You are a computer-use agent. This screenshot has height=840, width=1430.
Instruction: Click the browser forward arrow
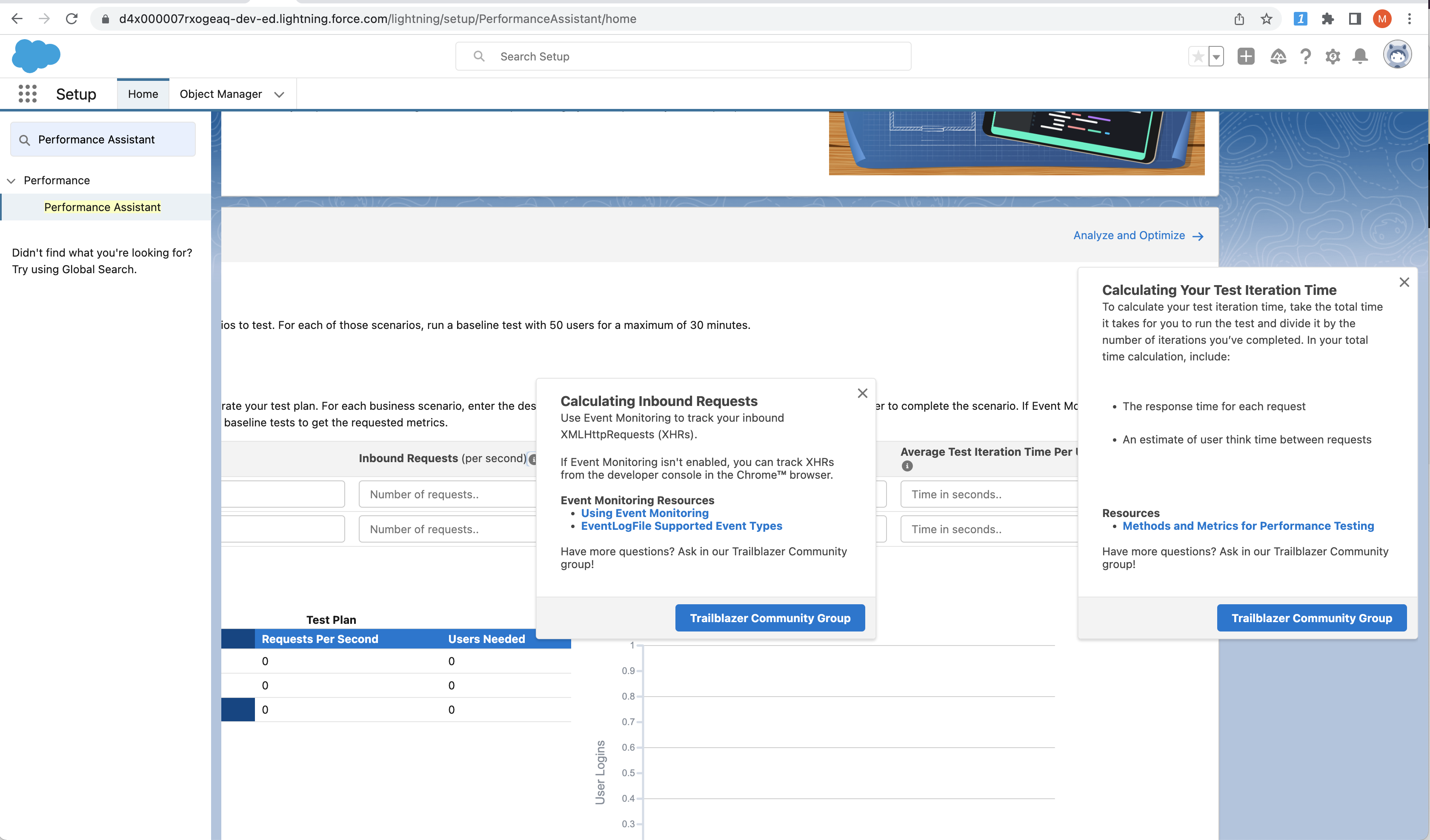pyautogui.click(x=44, y=19)
